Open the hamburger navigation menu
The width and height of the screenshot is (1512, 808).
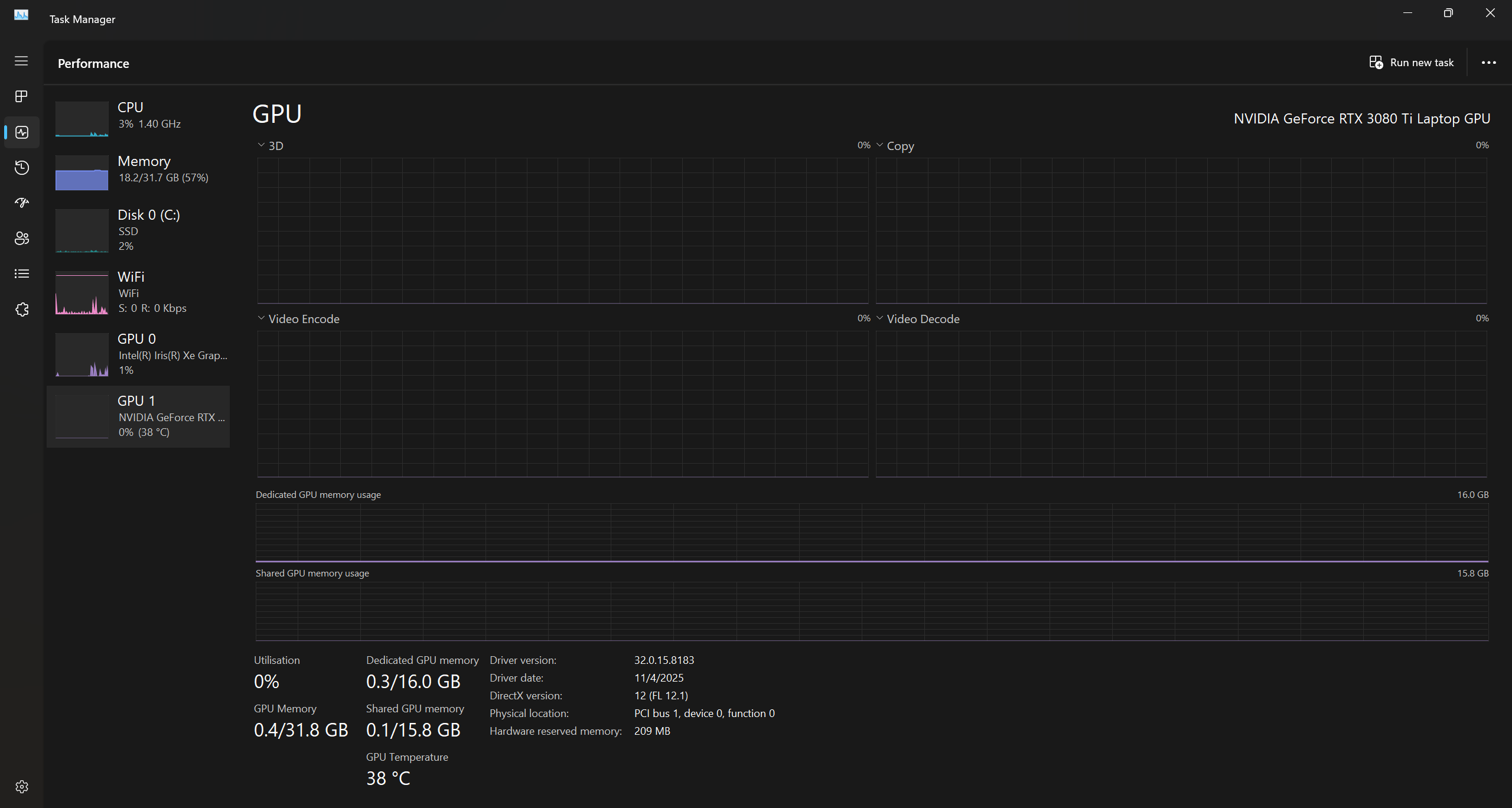(21, 61)
